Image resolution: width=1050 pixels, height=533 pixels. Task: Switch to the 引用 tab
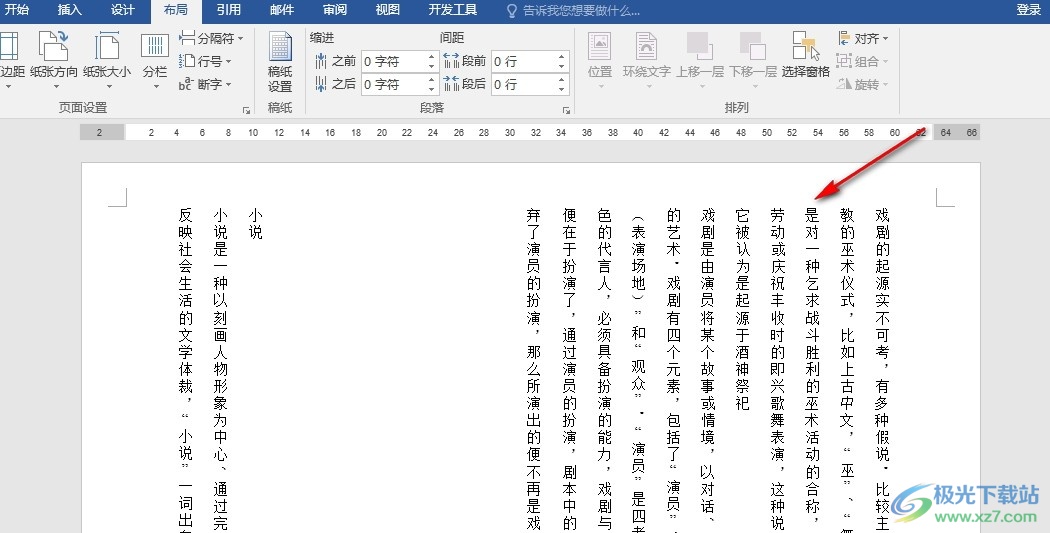(x=228, y=10)
